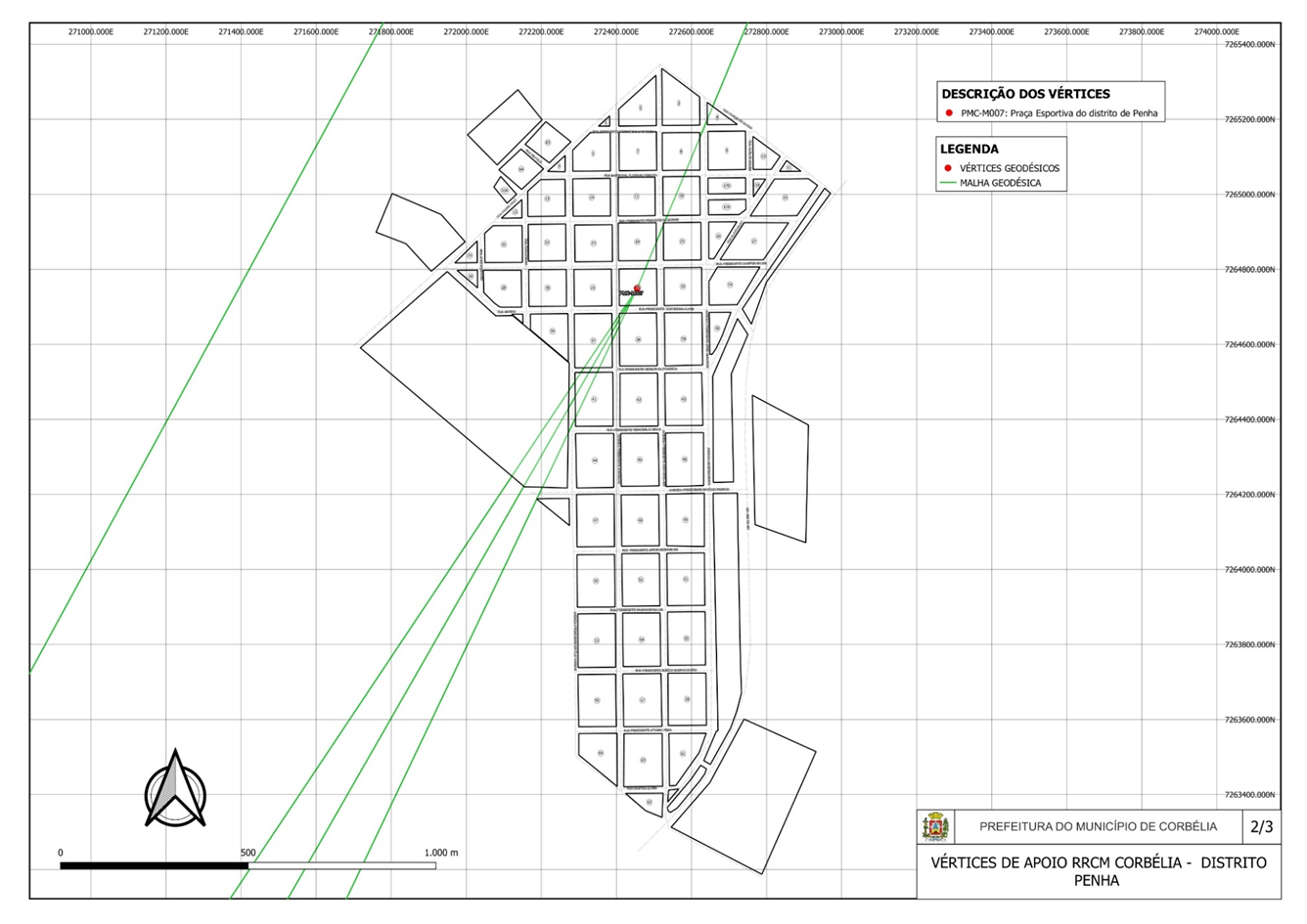Click the Vértices de Apoio RRCM title
The width and height of the screenshot is (1307, 924).
tap(1098, 871)
